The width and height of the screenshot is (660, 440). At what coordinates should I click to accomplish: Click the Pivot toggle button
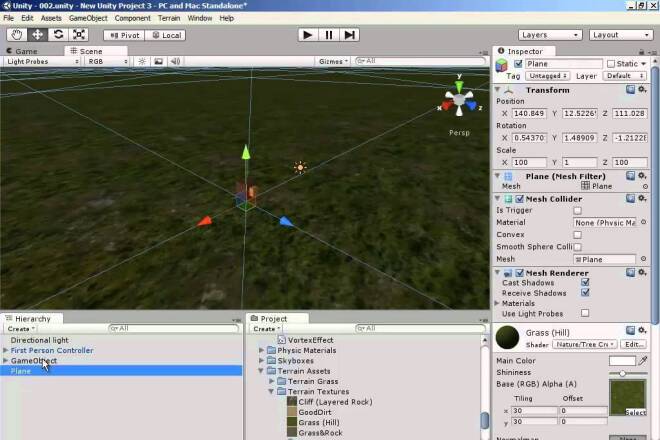pyautogui.click(x=124, y=35)
